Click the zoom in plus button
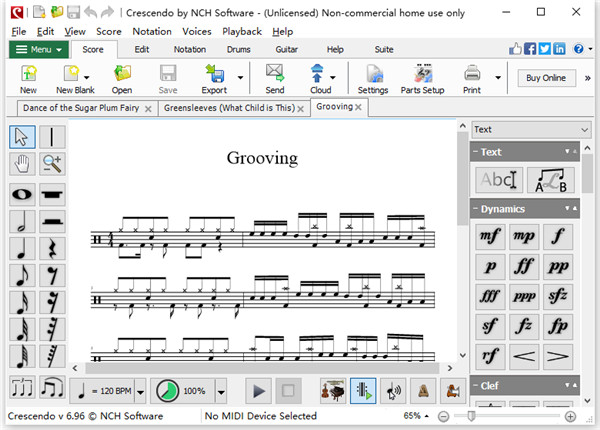600x430 pixels. (570, 416)
